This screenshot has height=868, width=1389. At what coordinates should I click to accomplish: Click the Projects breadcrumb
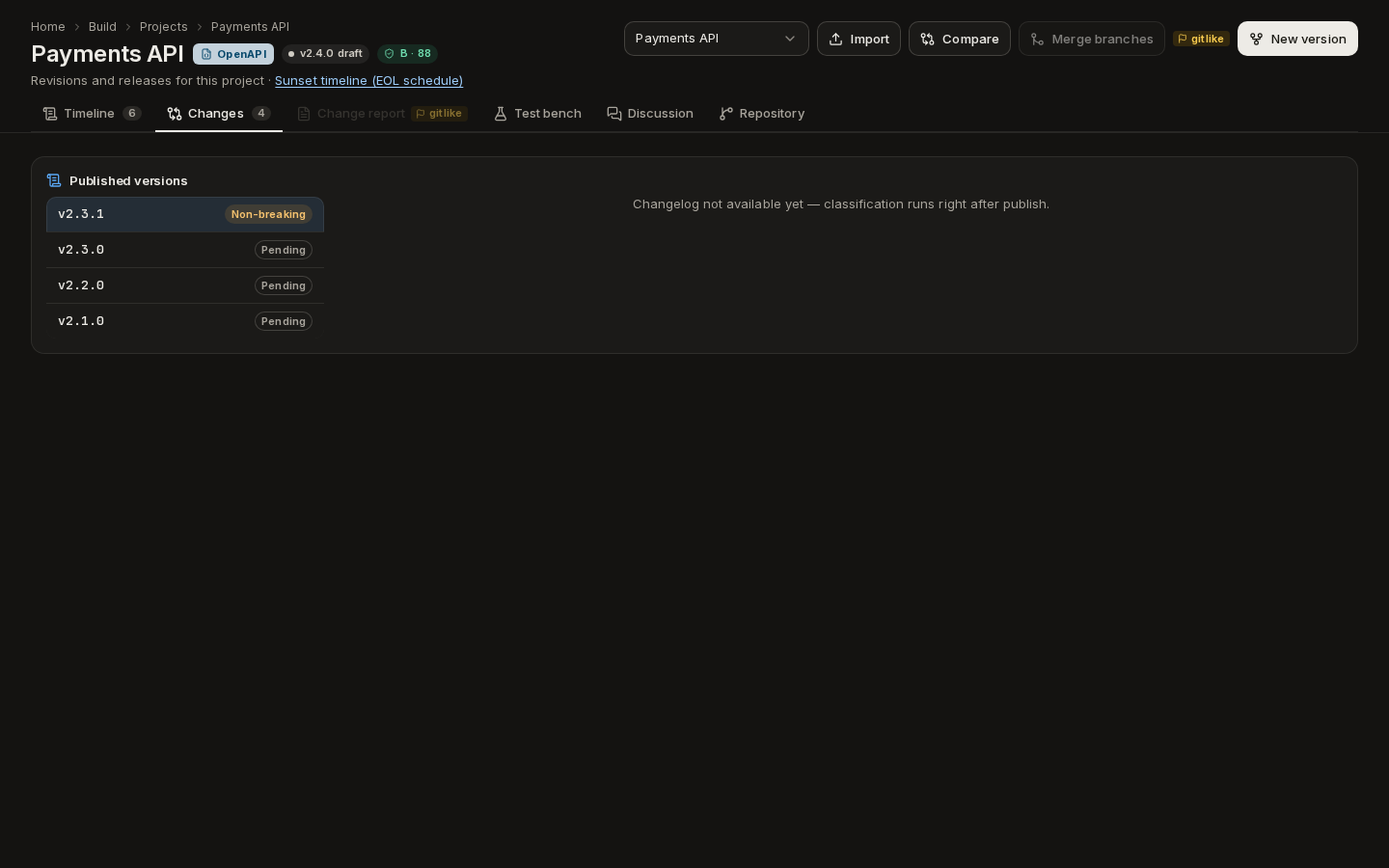click(163, 26)
